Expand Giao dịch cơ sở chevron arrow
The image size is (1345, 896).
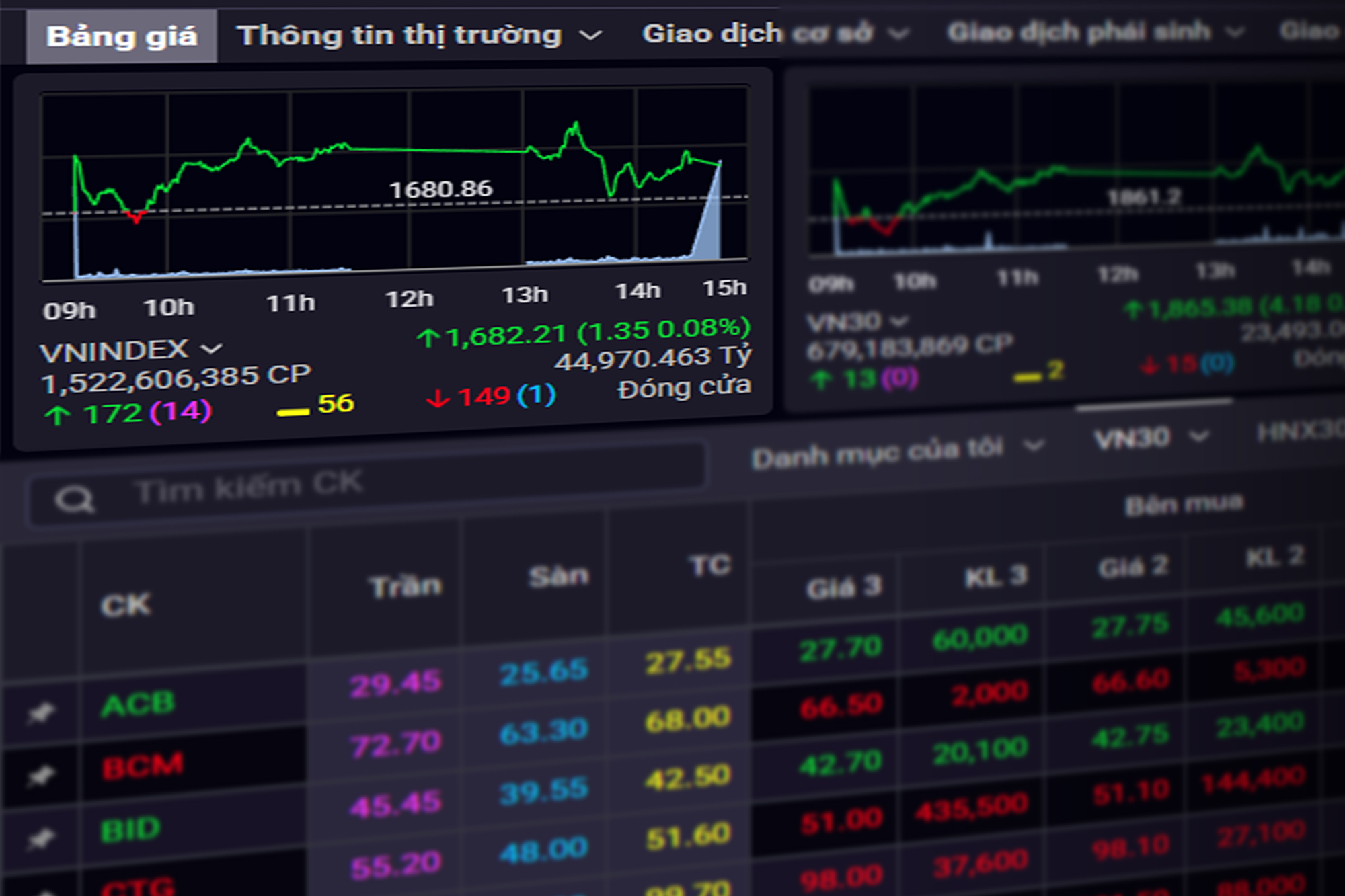898,32
